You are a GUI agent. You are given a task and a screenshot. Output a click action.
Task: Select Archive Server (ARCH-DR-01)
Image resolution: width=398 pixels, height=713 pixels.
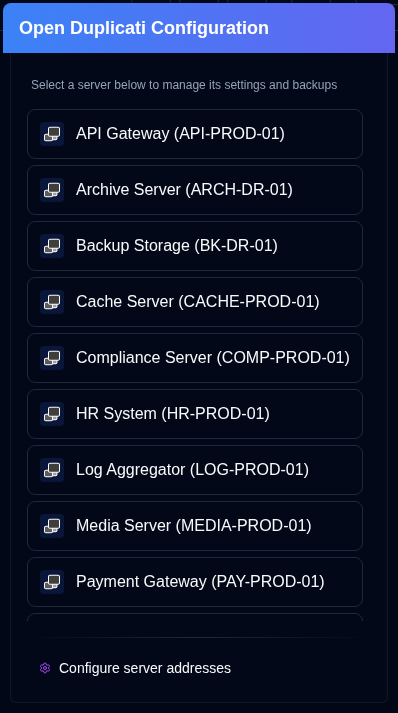click(195, 190)
